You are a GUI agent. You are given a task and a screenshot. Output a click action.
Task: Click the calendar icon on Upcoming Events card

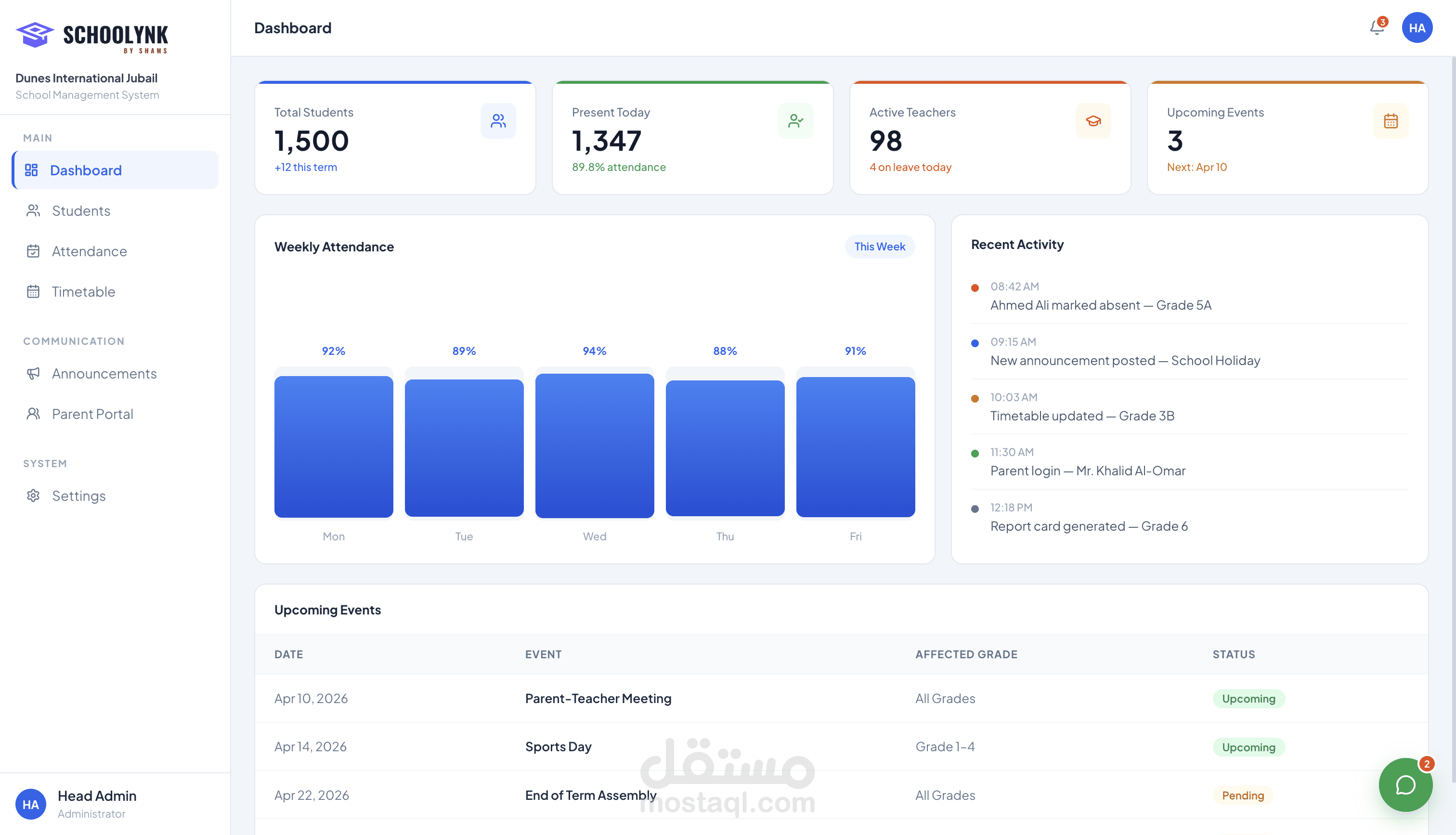[1391, 120]
